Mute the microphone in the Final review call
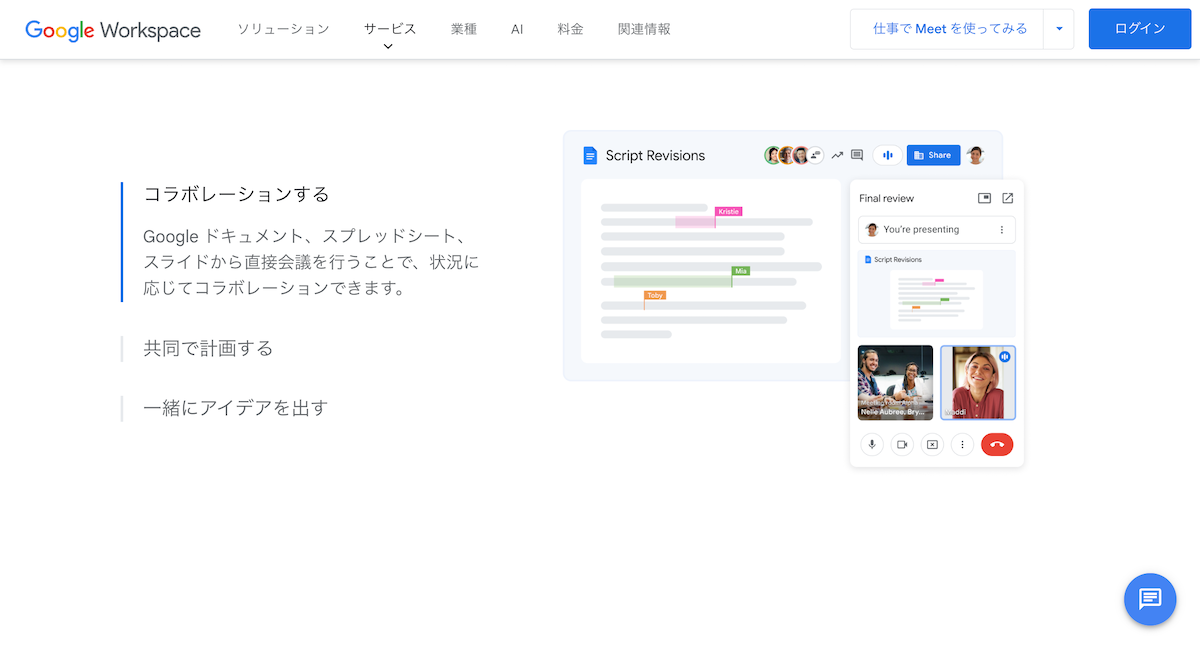This screenshot has height=648, width=1200. 872,444
